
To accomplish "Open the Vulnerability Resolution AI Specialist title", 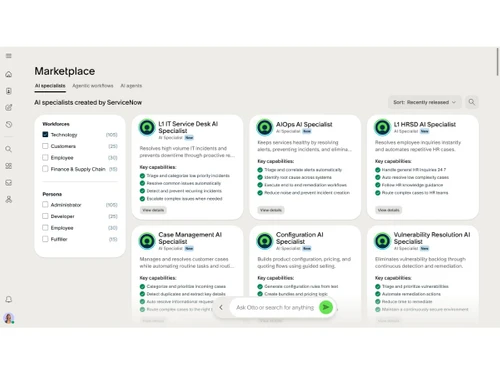I will click(432, 238).
